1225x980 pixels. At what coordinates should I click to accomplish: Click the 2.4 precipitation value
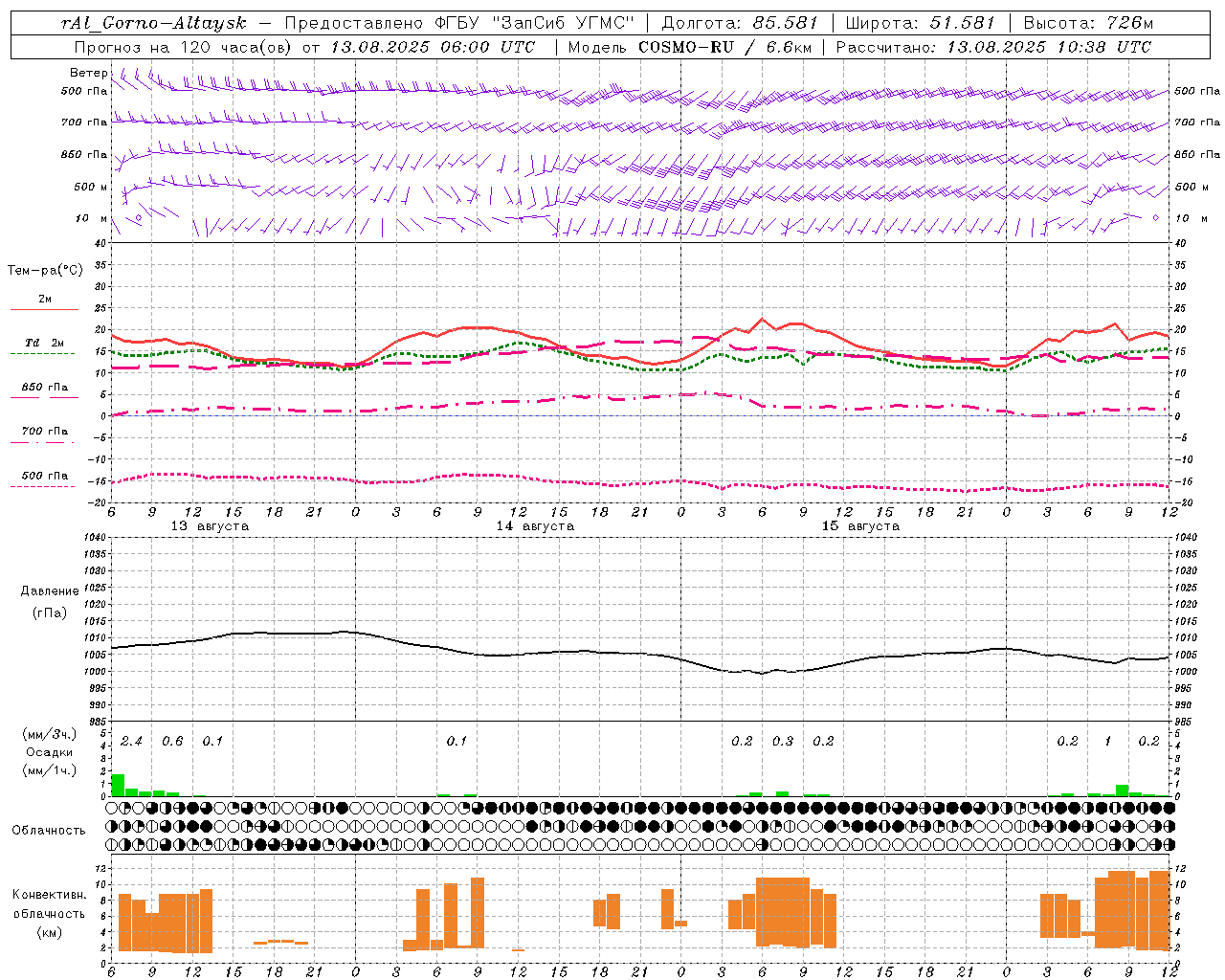[x=131, y=742]
